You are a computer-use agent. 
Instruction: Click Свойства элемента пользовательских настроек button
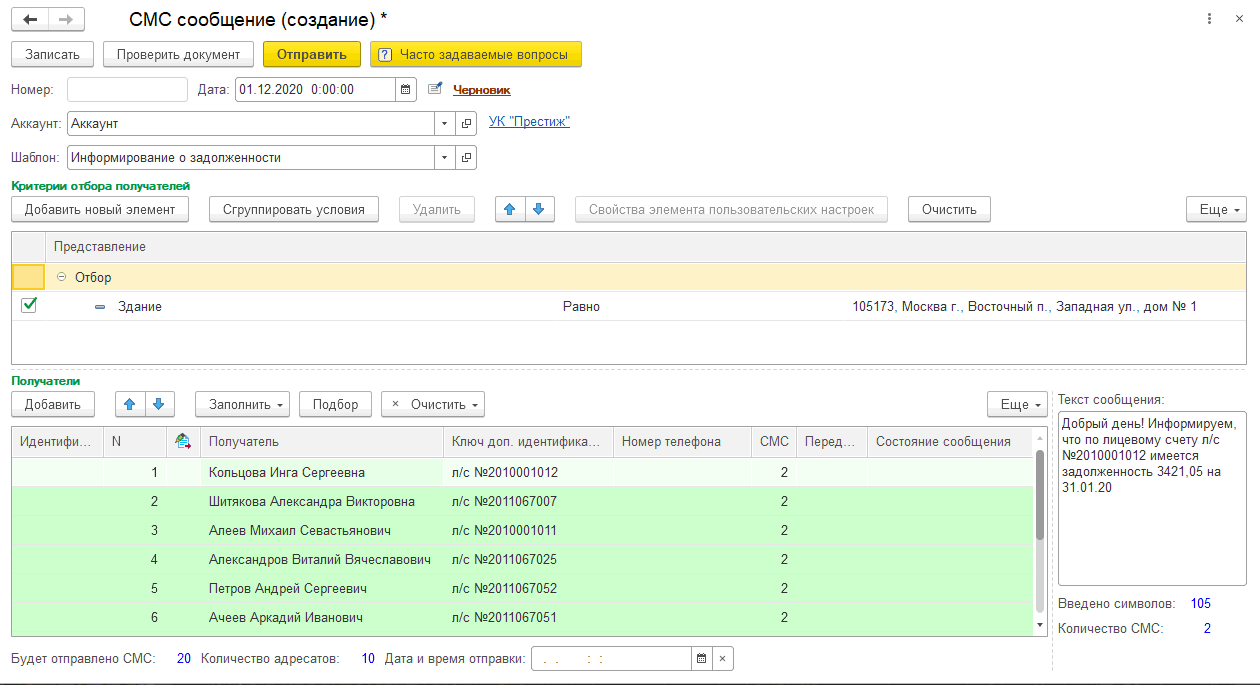(732, 209)
